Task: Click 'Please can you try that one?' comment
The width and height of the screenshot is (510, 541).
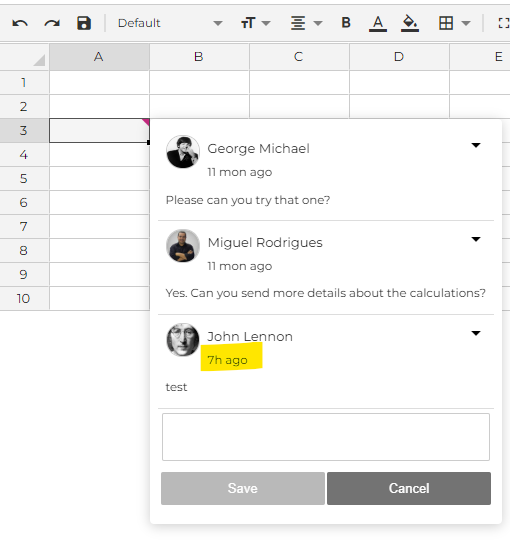Action: 248,200
